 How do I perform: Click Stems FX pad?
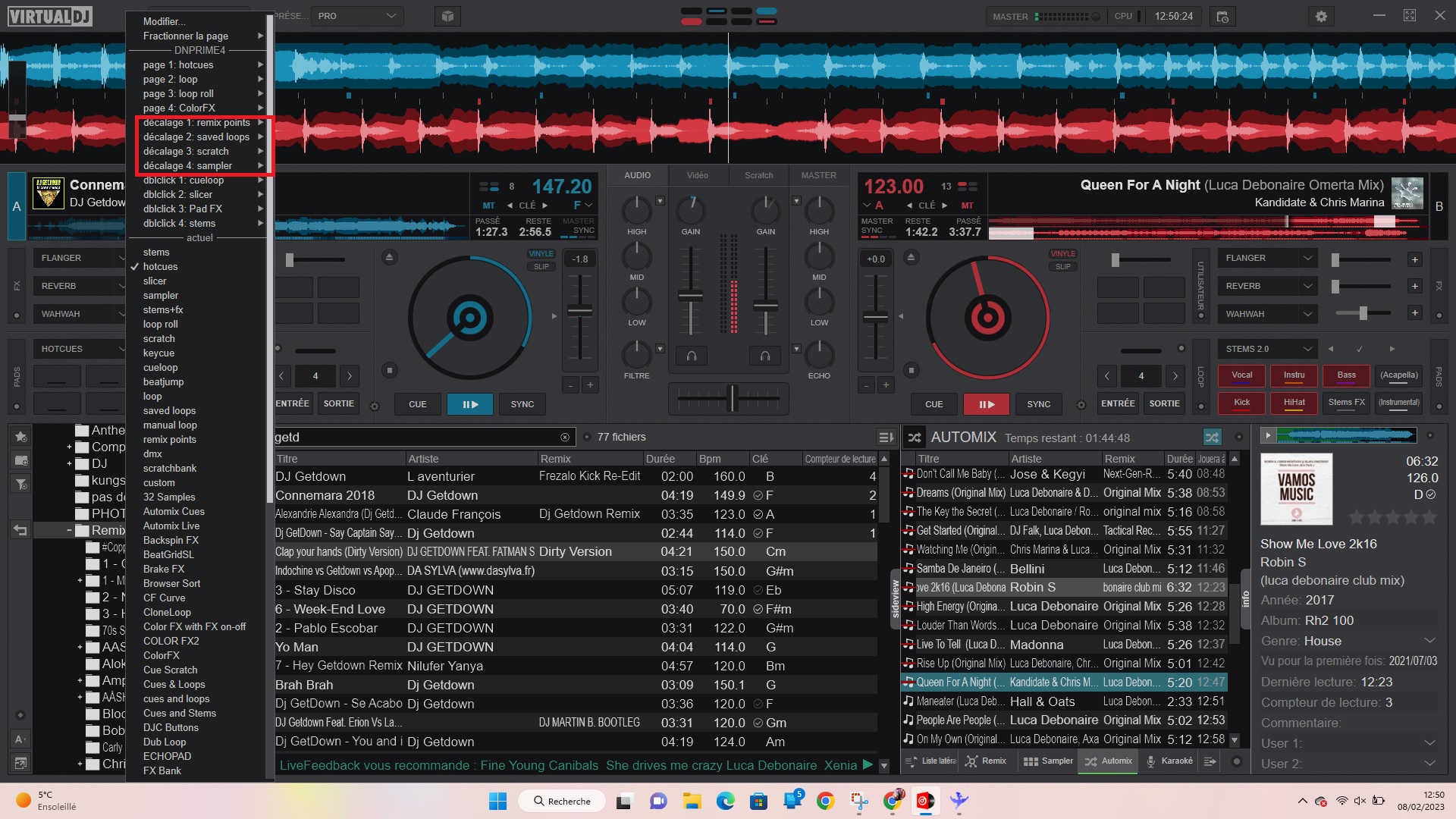click(x=1346, y=403)
